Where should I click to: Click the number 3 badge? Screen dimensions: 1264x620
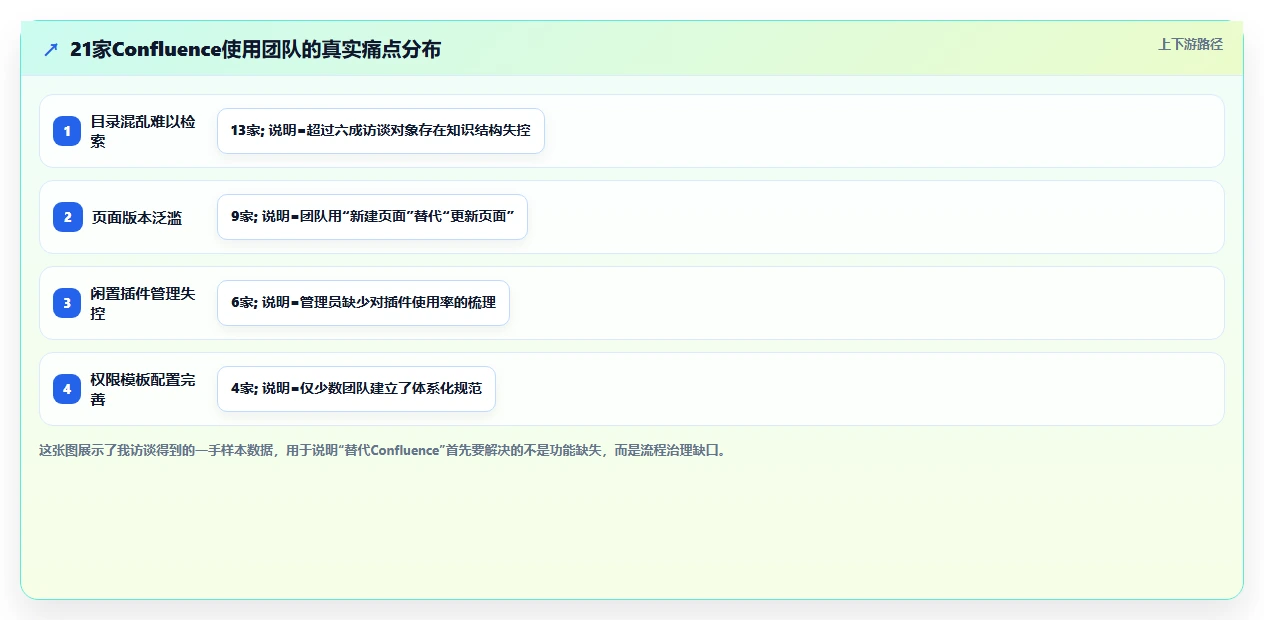tap(67, 303)
